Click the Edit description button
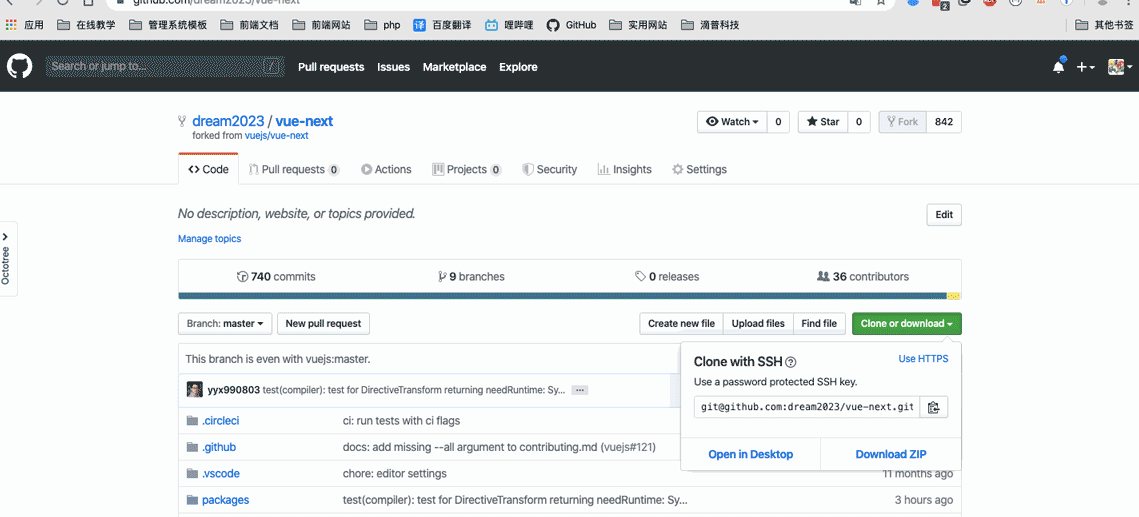Viewport: 1139px width, 517px height. (944, 215)
